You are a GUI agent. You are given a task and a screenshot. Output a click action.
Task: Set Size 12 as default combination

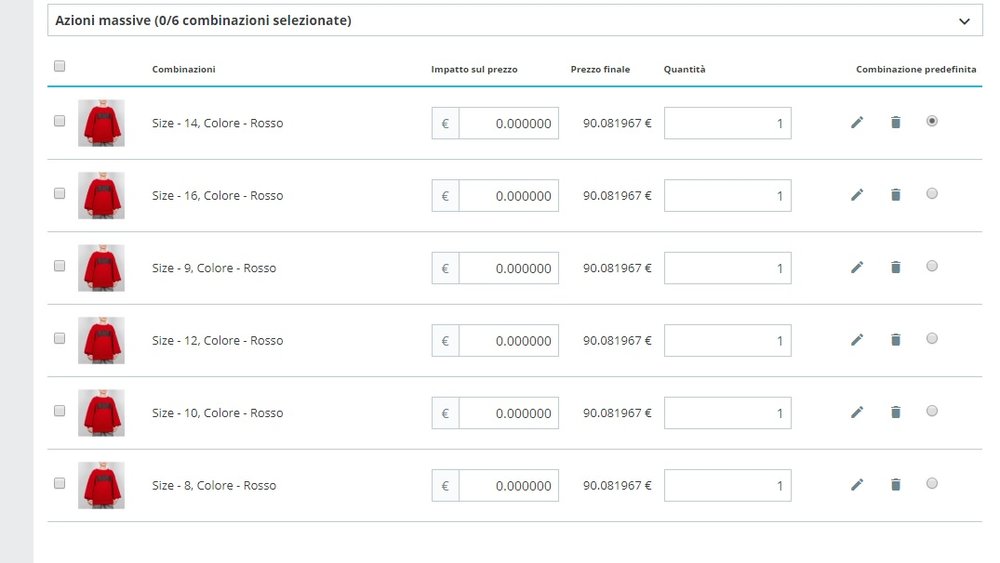coord(932,339)
